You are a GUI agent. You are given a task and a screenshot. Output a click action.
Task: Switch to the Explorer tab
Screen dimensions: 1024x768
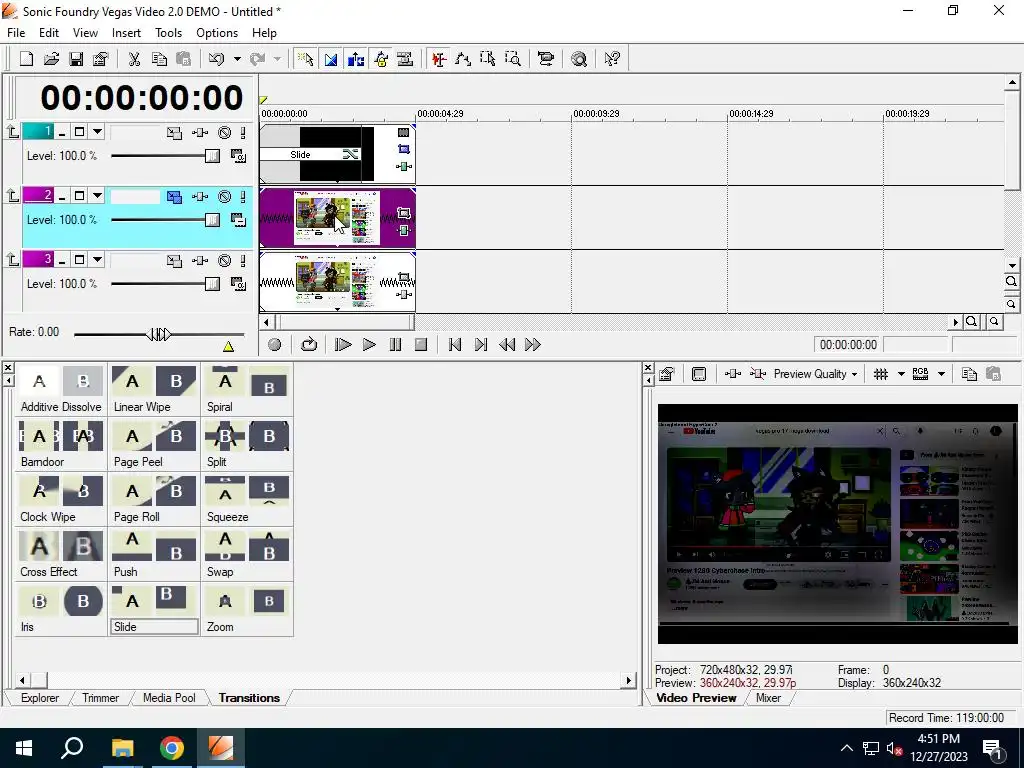[x=40, y=697]
